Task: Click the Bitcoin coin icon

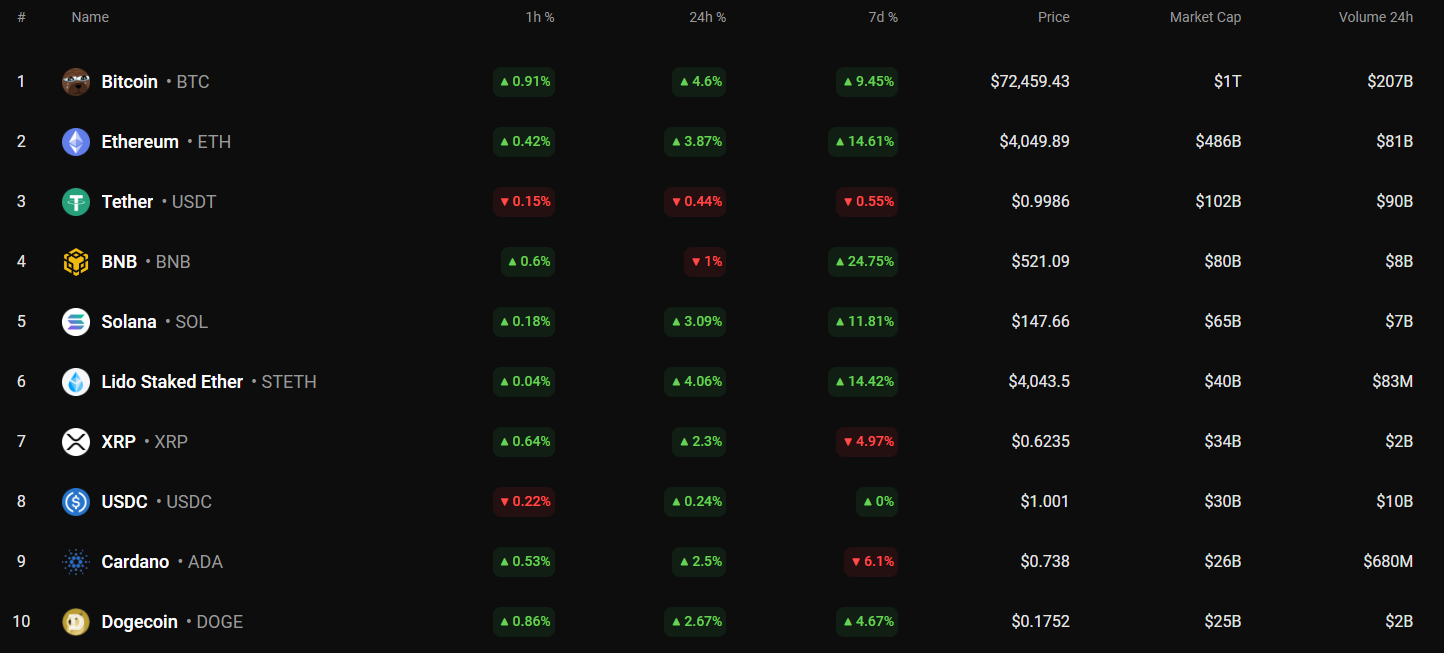Action: point(76,82)
